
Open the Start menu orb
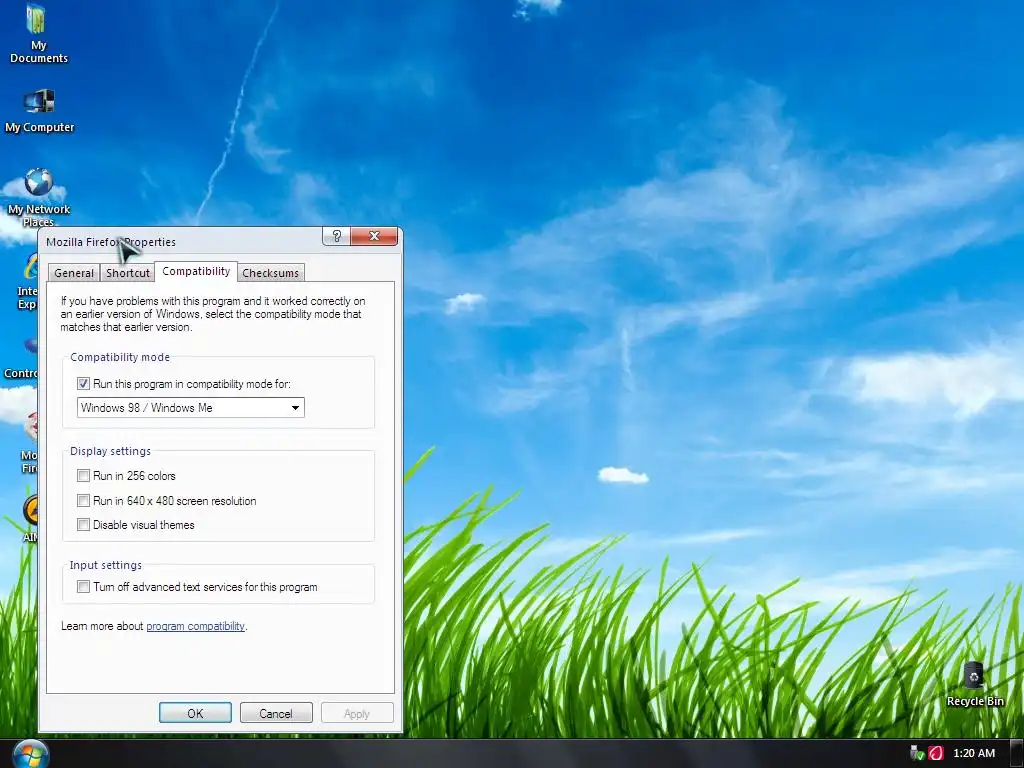tap(31, 754)
